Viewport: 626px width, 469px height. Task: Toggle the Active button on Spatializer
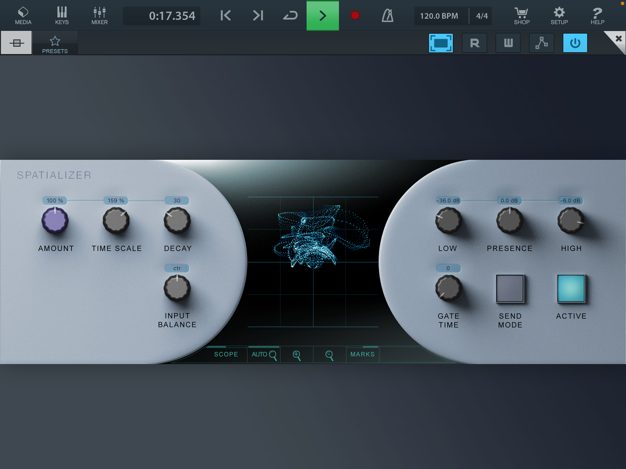(x=571, y=289)
